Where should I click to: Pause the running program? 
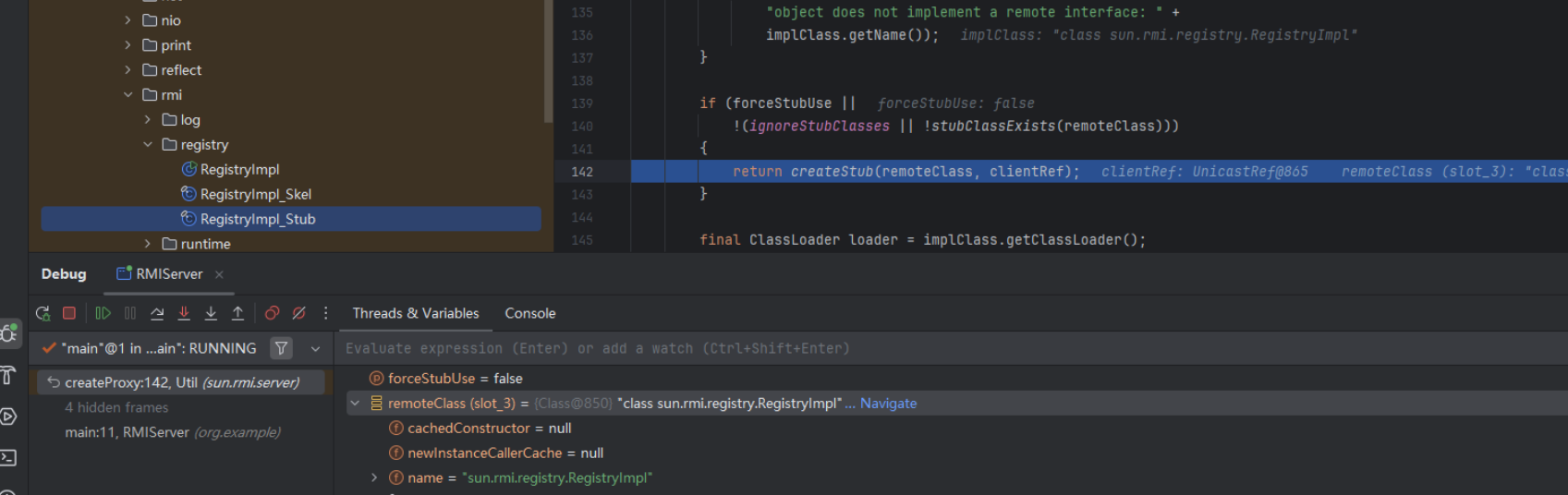coord(130,314)
